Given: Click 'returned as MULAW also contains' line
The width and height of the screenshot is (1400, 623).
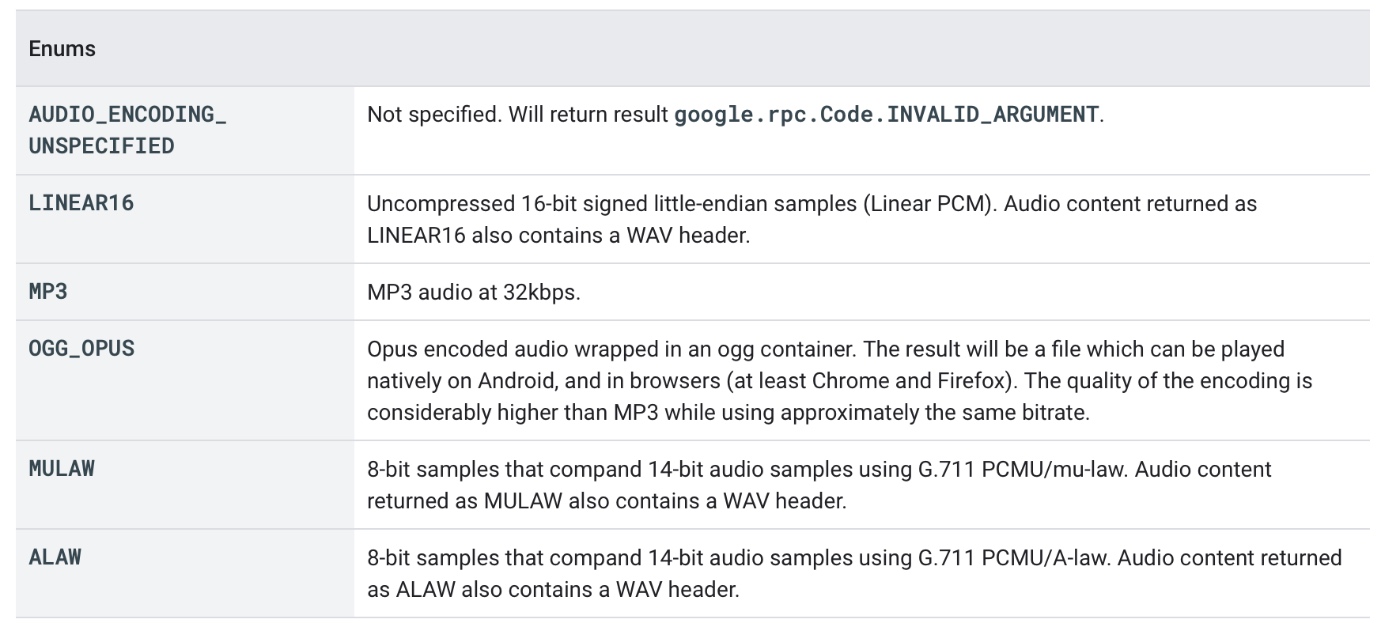Looking at the screenshot, I should (552, 499).
